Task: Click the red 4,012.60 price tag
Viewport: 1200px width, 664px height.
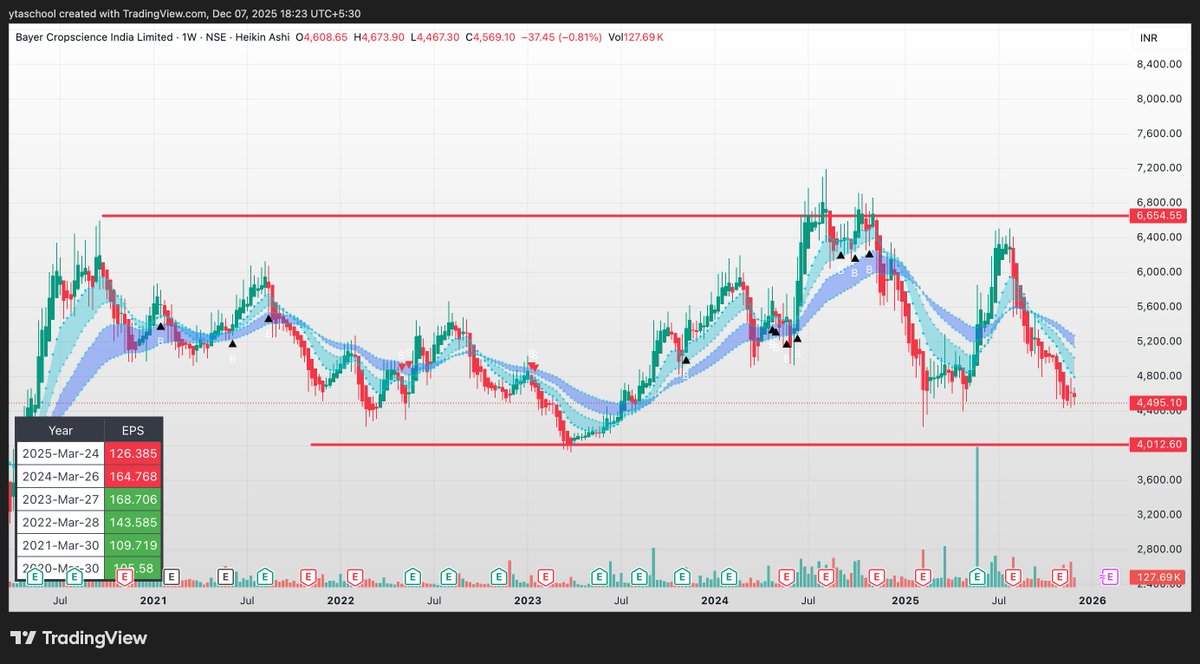Action: (x=1157, y=444)
